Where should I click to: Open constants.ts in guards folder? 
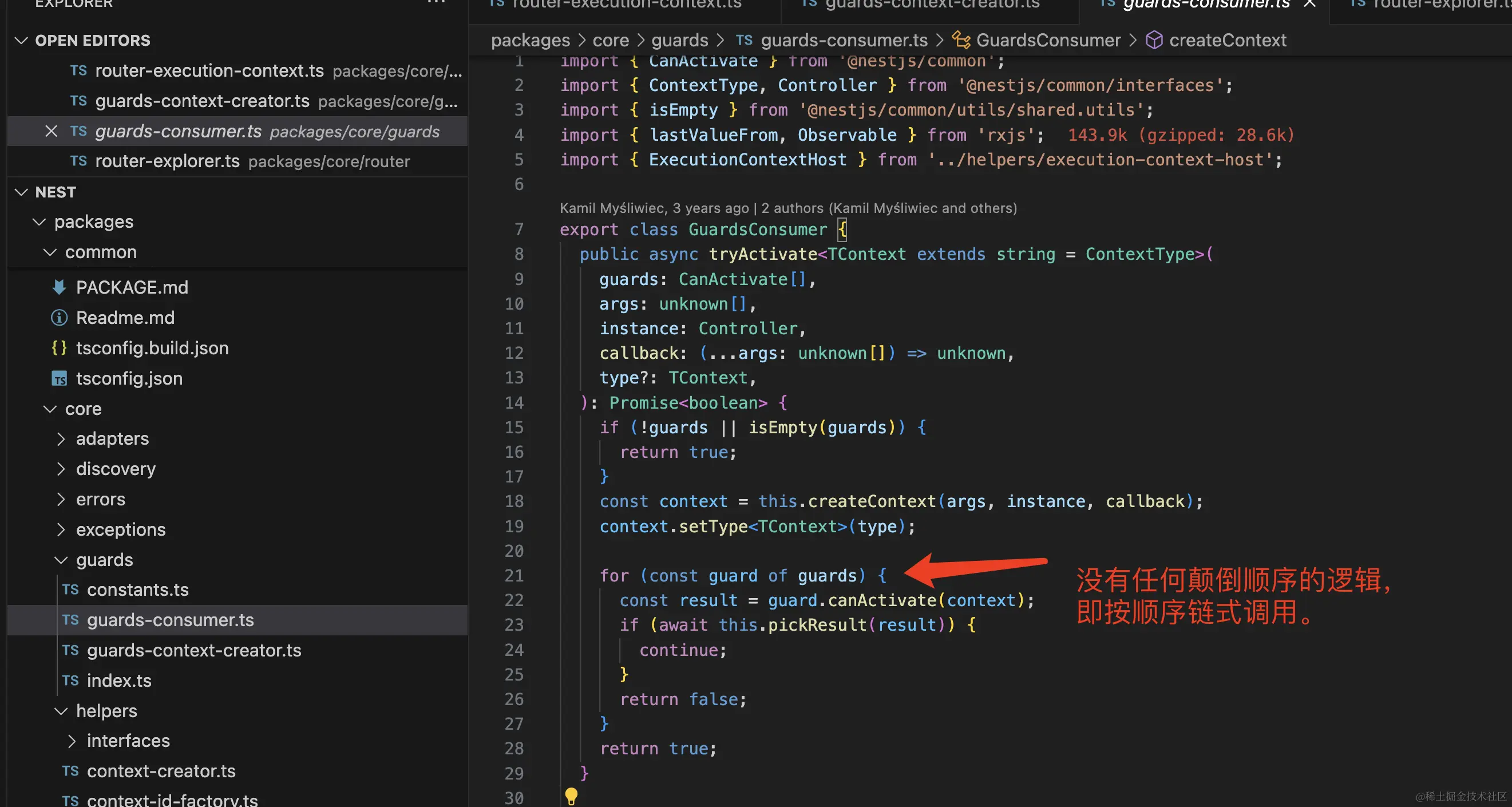[x=238, y=590]
